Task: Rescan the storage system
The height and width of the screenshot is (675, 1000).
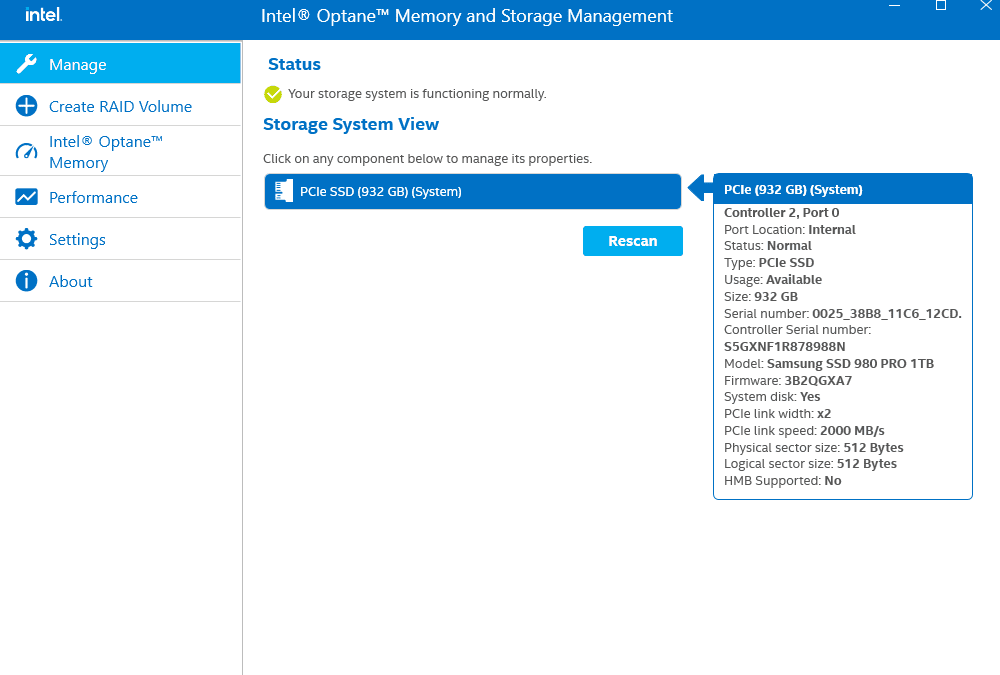Action: 633,241
